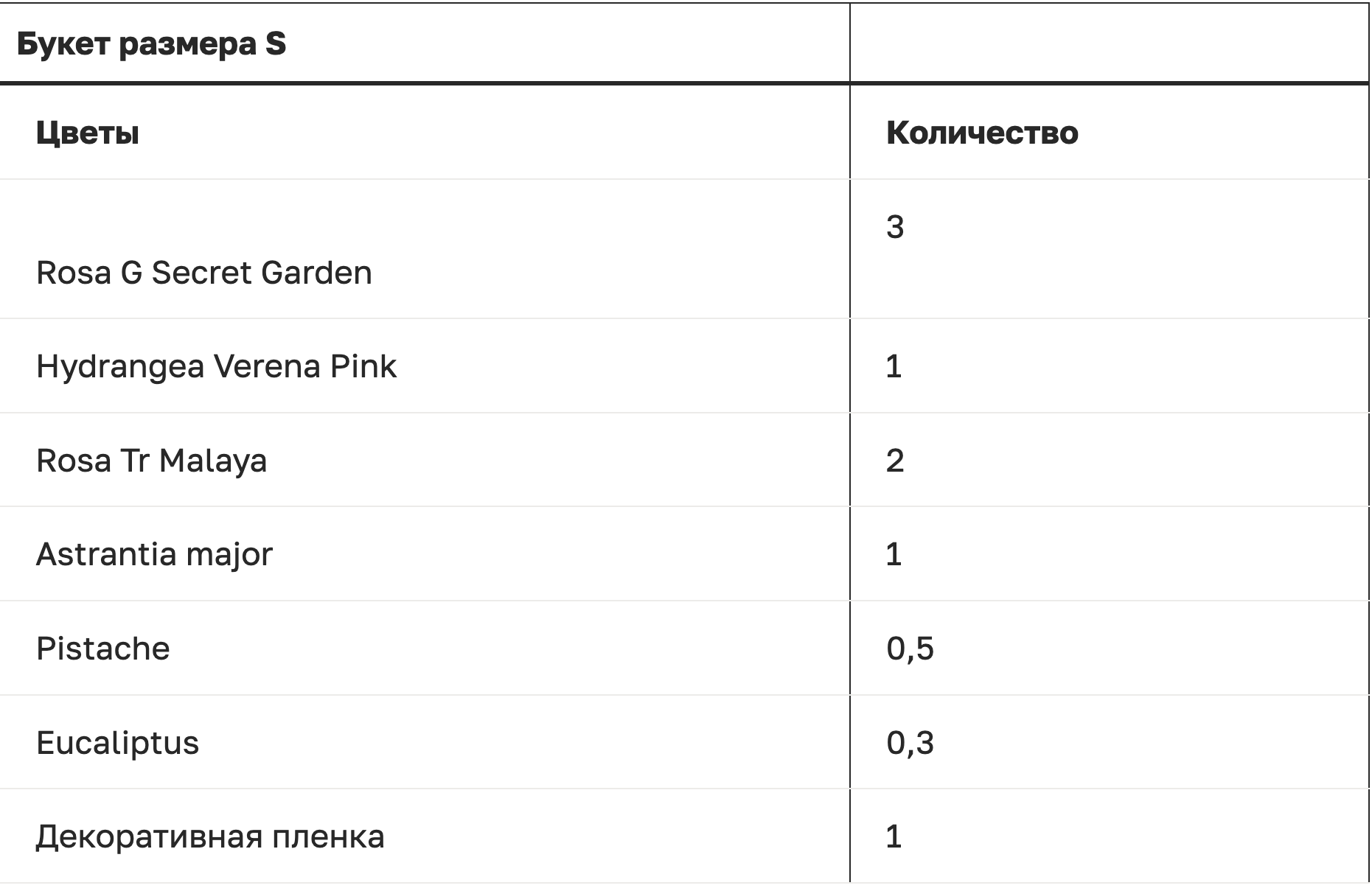1372x891 pixels.
Task: Click the 0,5 quantity for Pistache
Action: pyautogui.click(x=910, y=649)
